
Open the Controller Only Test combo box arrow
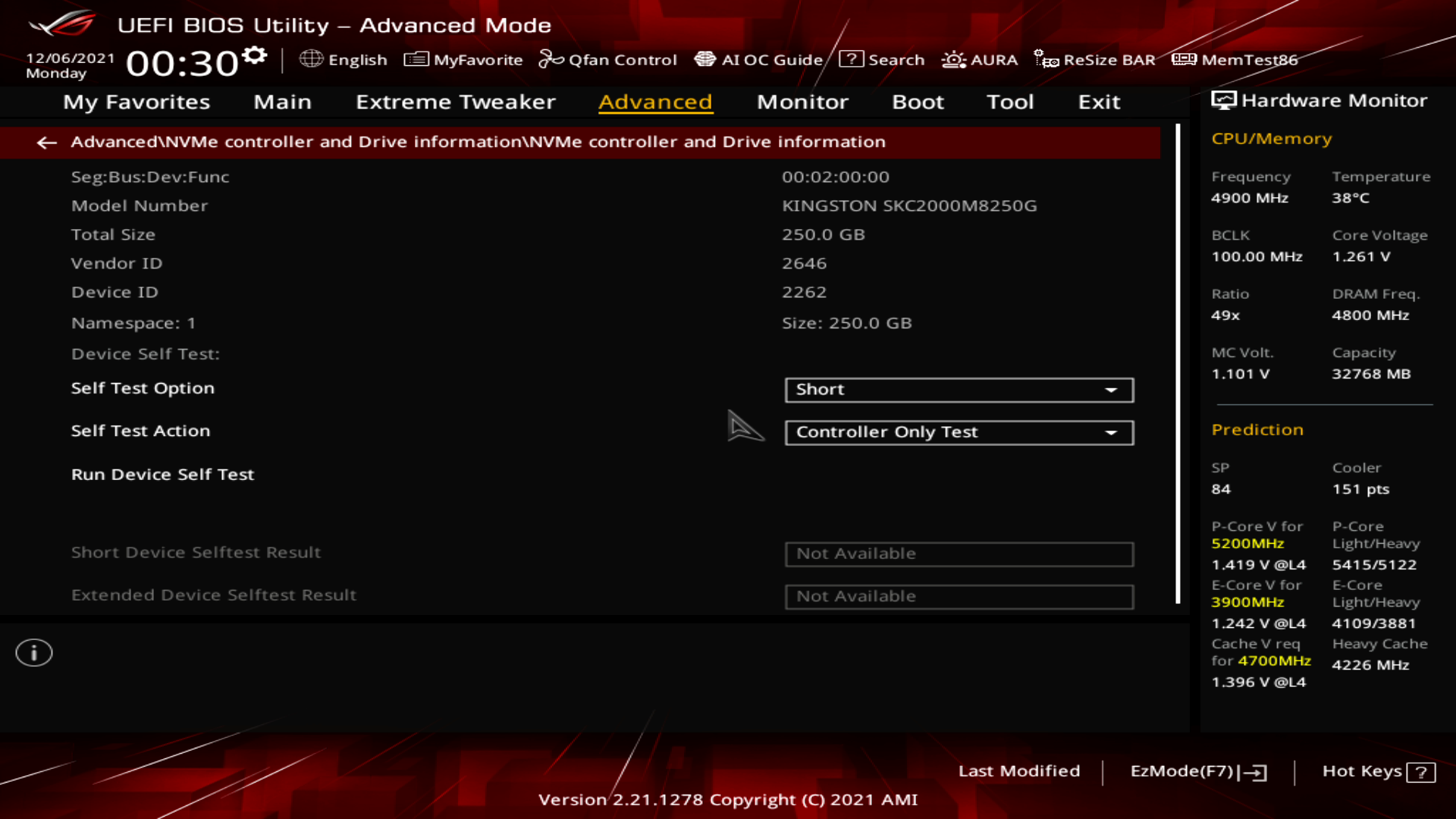tap(1112, 432)
